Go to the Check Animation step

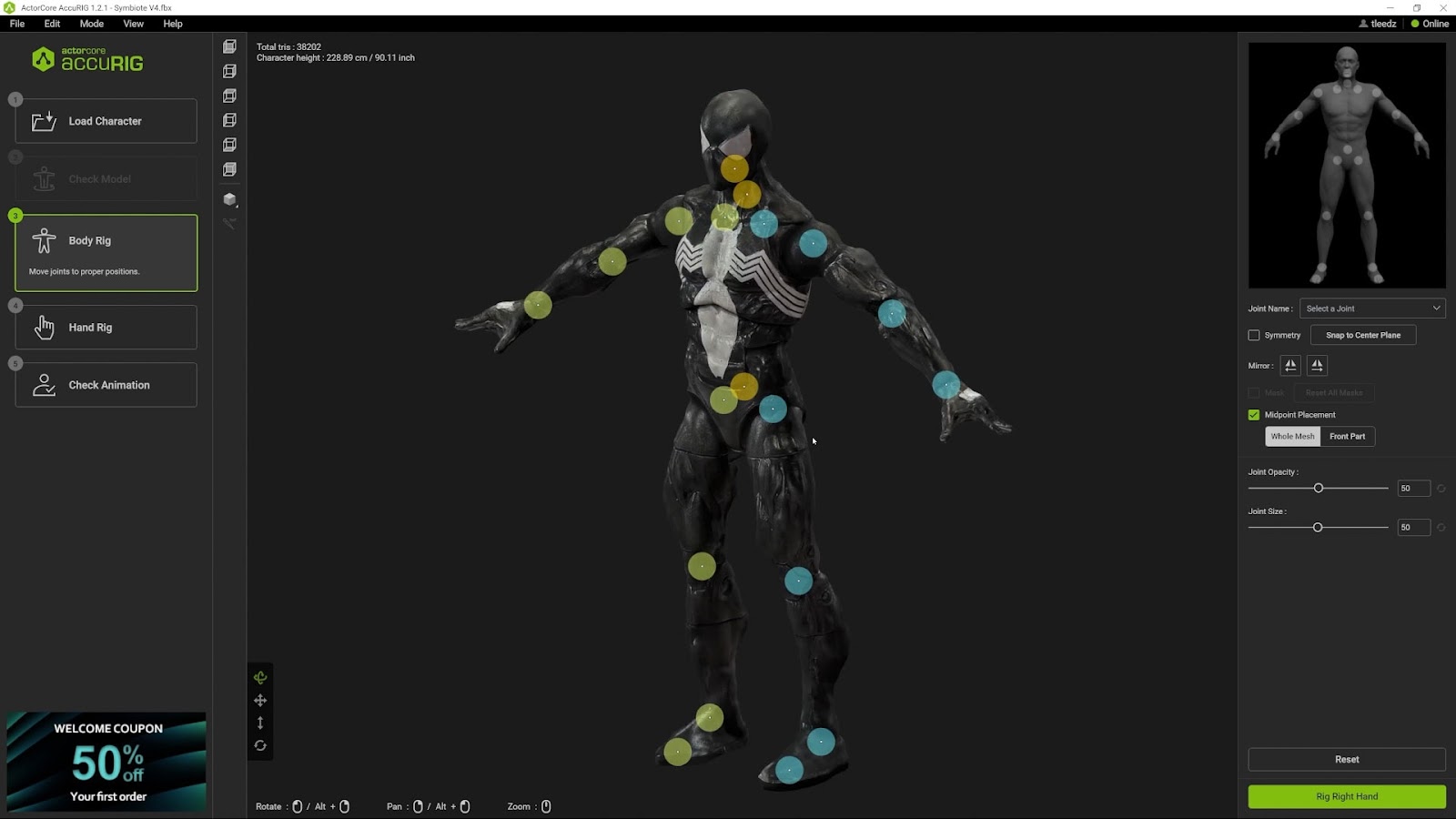(106, 385)
